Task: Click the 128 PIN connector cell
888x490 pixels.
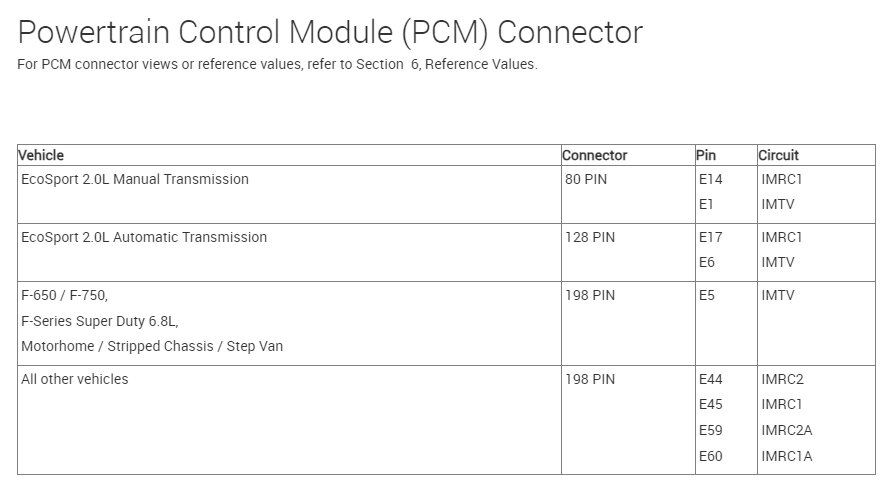Action: (589, 238)
